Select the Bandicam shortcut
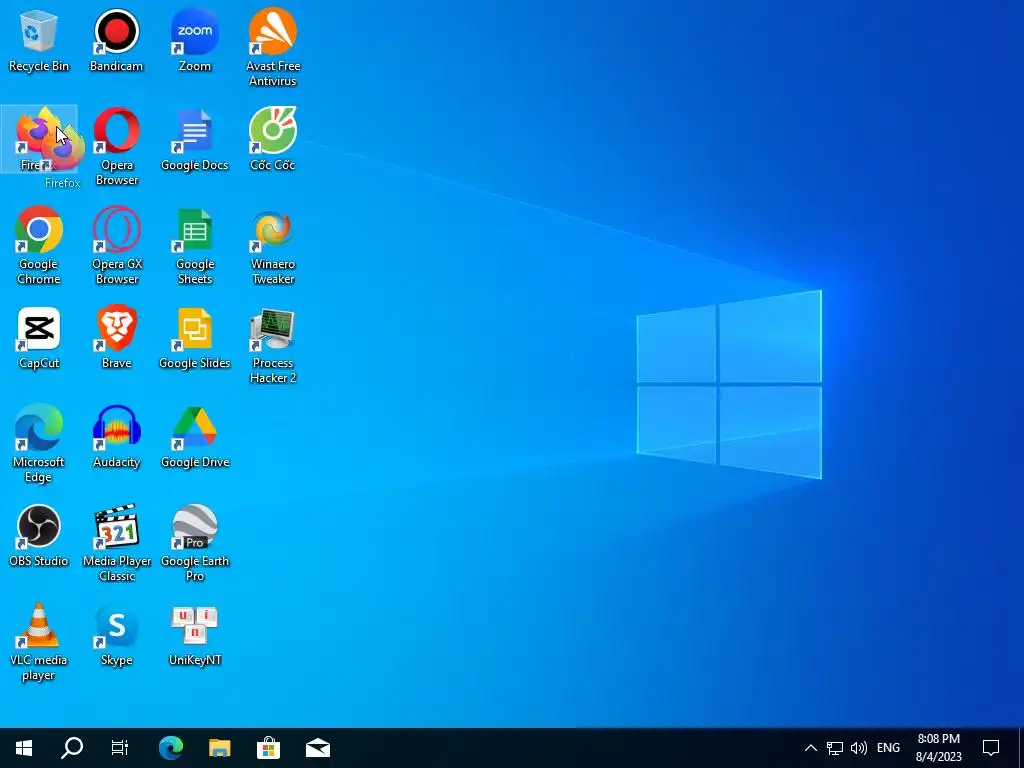Image resolution: width=1024 pixels, height=768 pixels. (116, 40)
